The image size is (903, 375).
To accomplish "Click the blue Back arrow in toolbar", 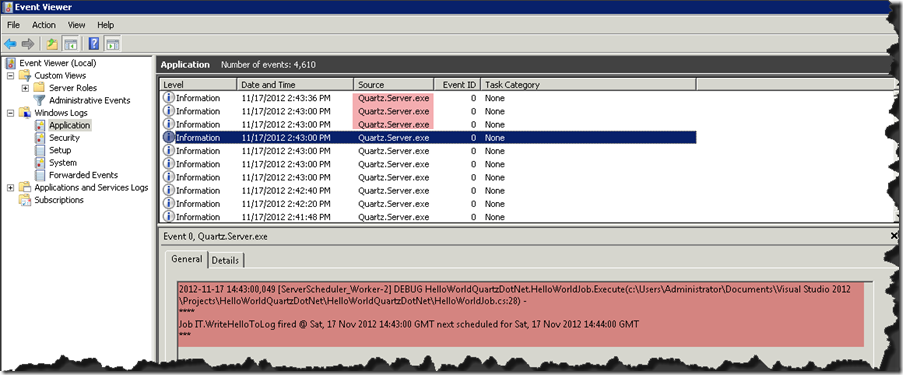I will coord(10,44).
